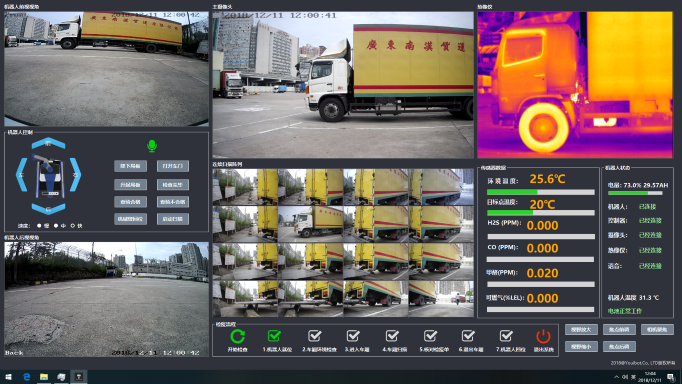Image resolution: width=682 pixels, height=384 pixels.
Task: Select the scan thumbnail showing white truck cab
Action: coord(310,224)
